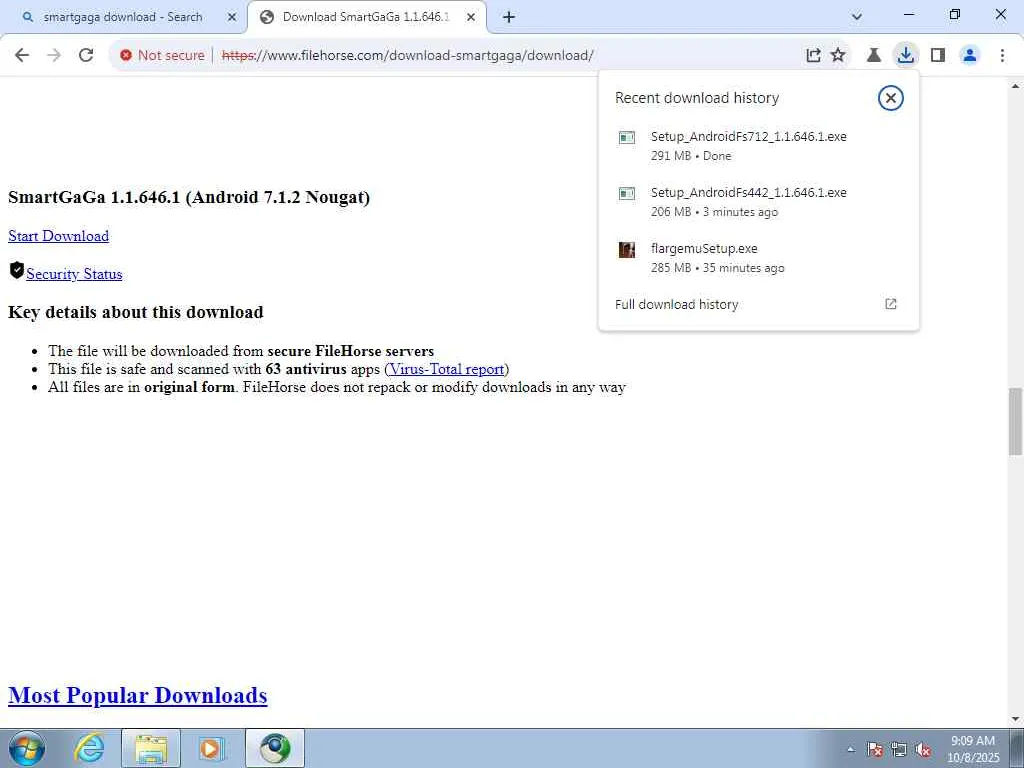1024x768 pixels.
Task: Open the Security Status link
Action: 74,274
